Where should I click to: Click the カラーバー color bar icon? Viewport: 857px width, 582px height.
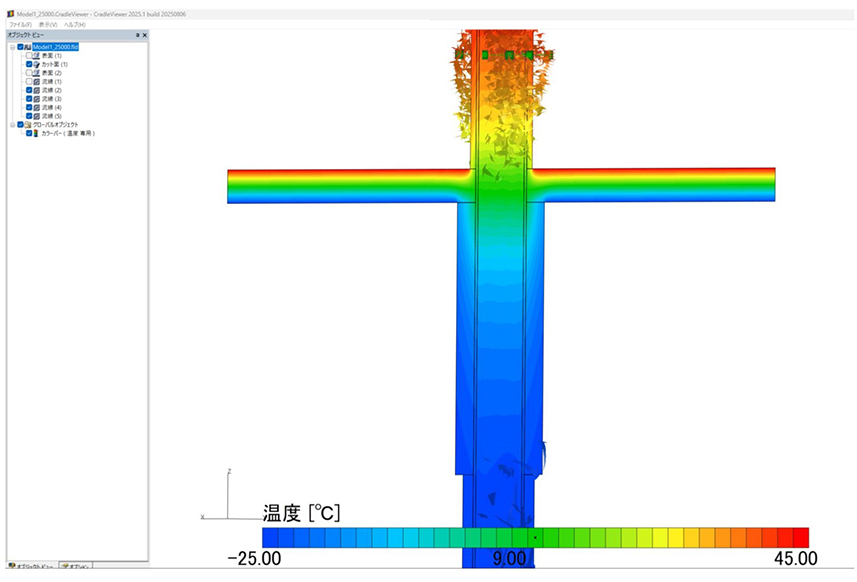click(36, 133)
